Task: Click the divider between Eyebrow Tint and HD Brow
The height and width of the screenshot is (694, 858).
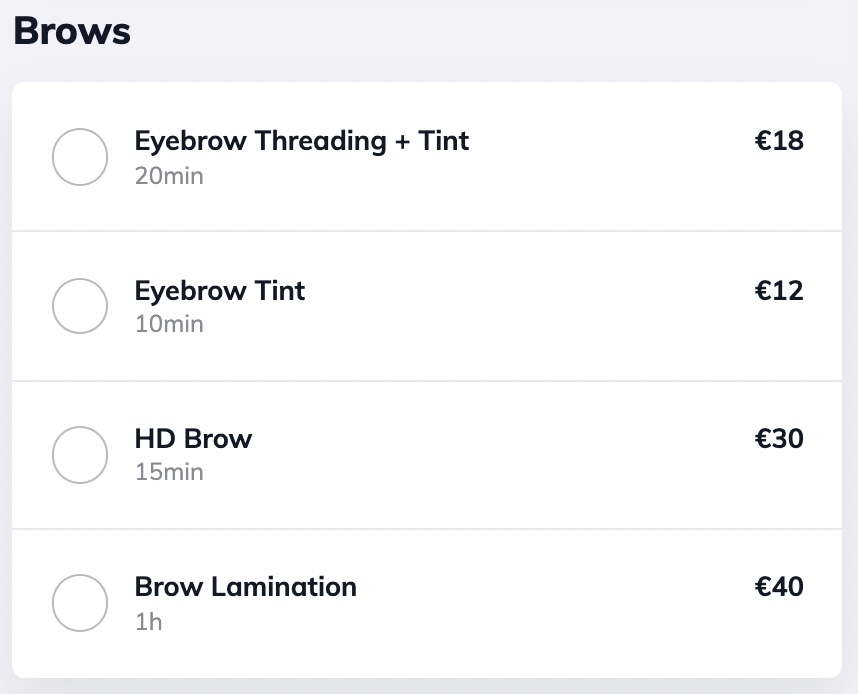Action: point(427,381)
